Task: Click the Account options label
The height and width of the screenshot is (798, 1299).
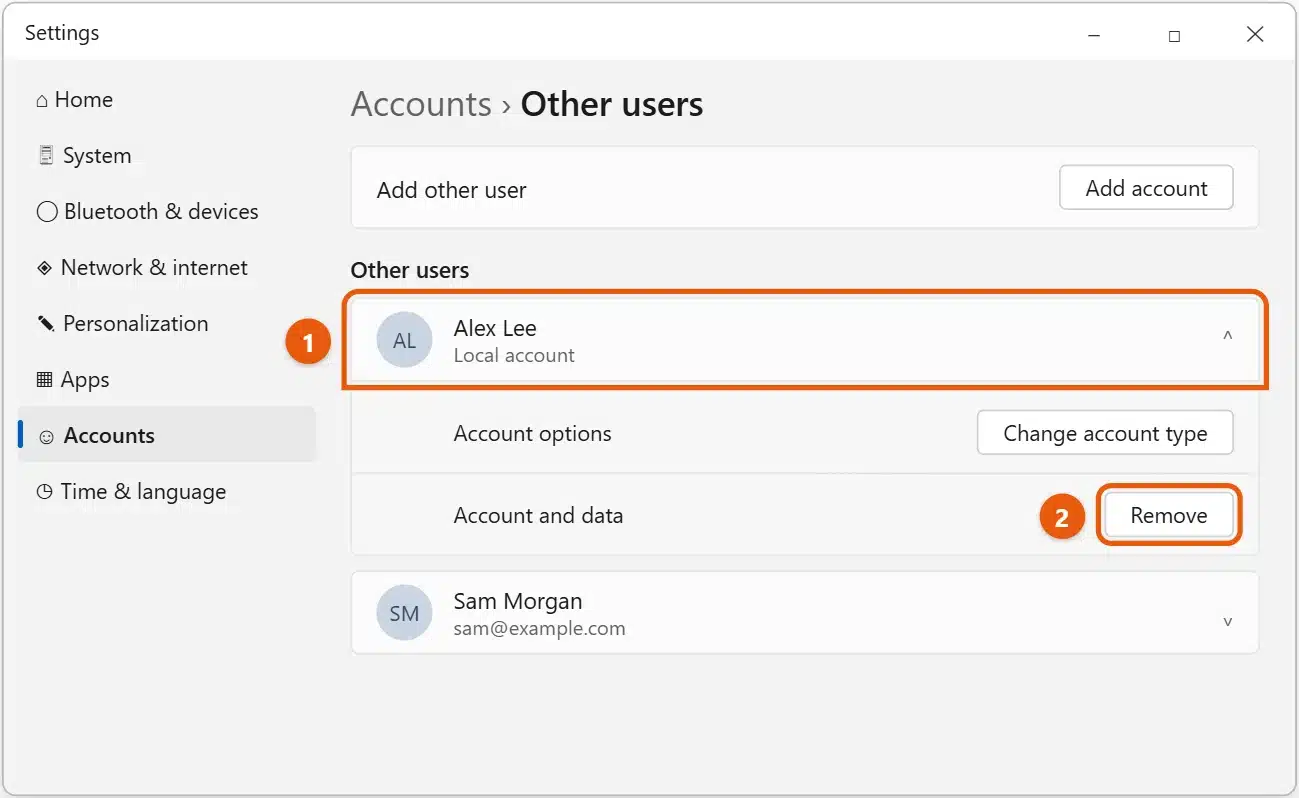Action: point(533,434)
